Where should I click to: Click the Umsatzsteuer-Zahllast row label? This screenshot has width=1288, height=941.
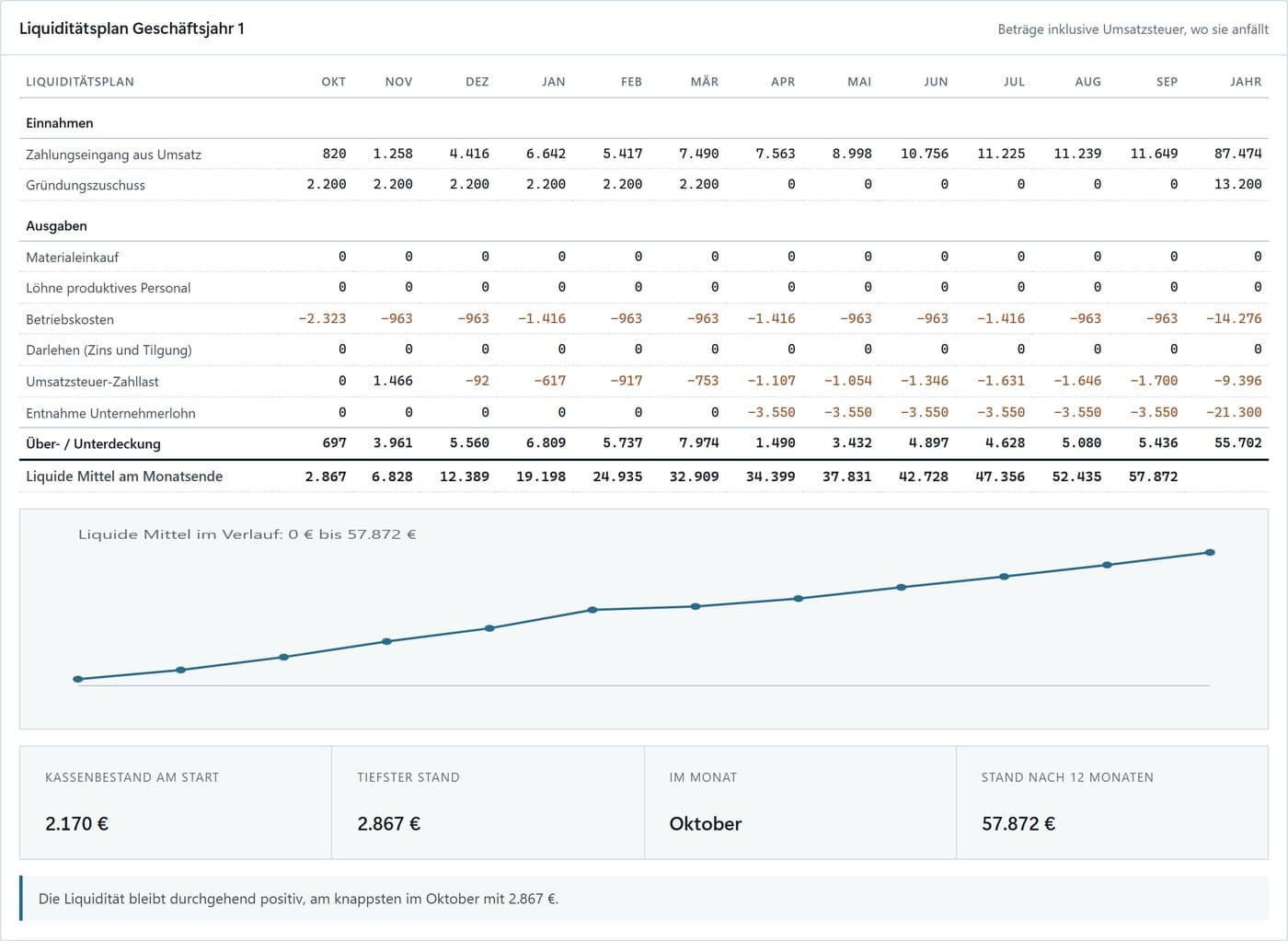click(92, 382)
